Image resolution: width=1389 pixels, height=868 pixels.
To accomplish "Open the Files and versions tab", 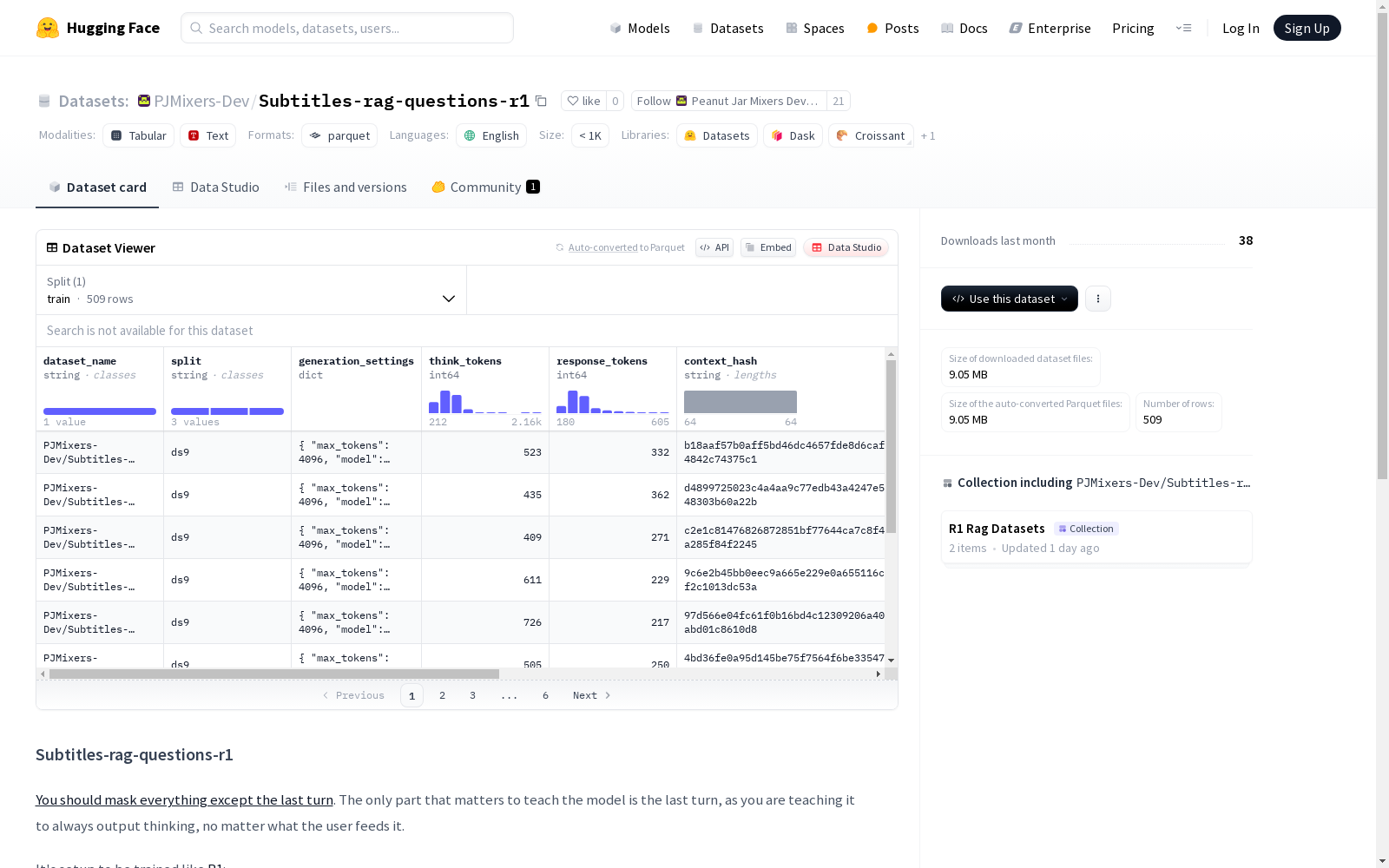I will (x=346, y=187).
